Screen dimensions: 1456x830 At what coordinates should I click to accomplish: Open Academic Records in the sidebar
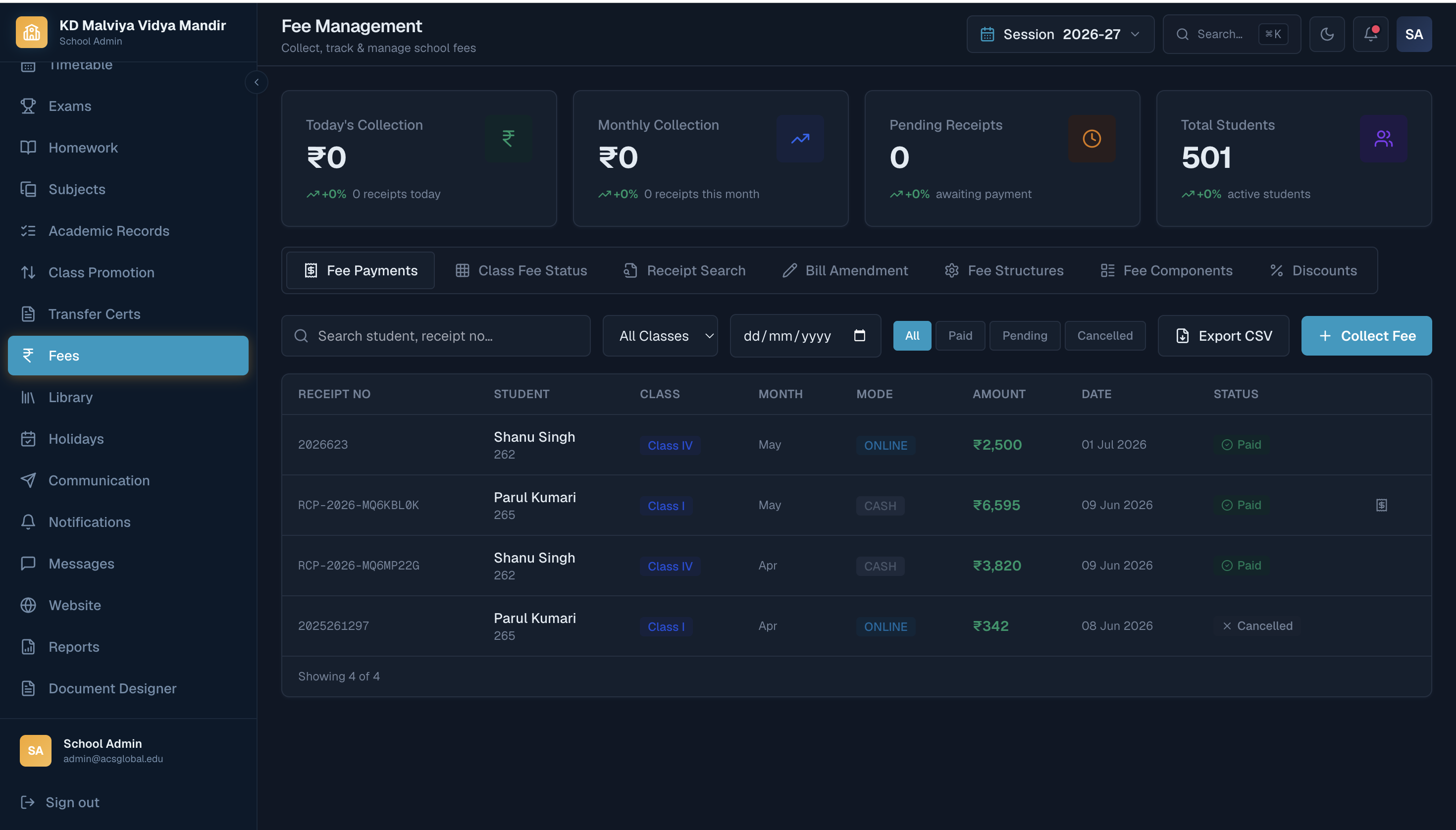(x=128, y=231)
